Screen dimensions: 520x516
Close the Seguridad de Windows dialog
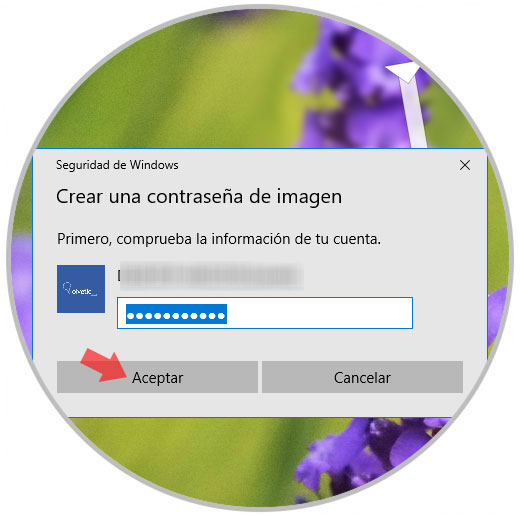click(x=465, y=165)
